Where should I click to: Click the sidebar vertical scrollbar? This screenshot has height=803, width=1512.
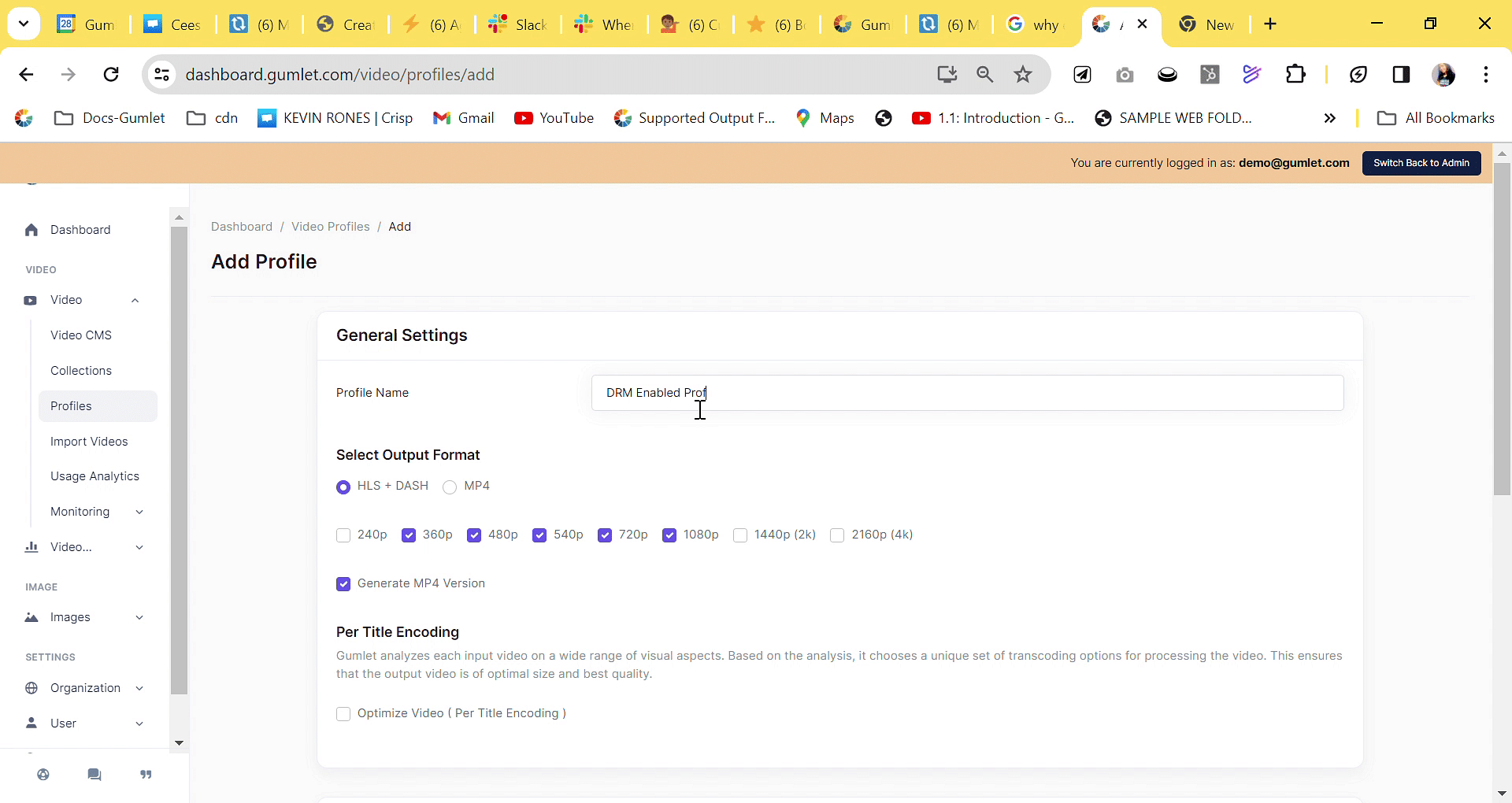point(179,461)
